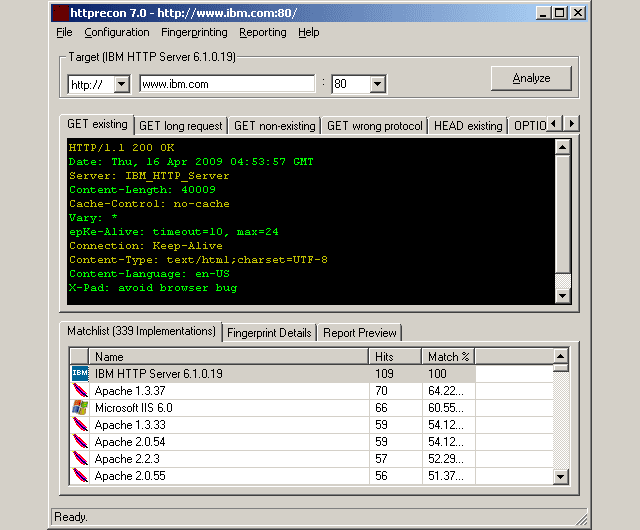Click the 64.22... match percent cell

[x=449, y=391]
